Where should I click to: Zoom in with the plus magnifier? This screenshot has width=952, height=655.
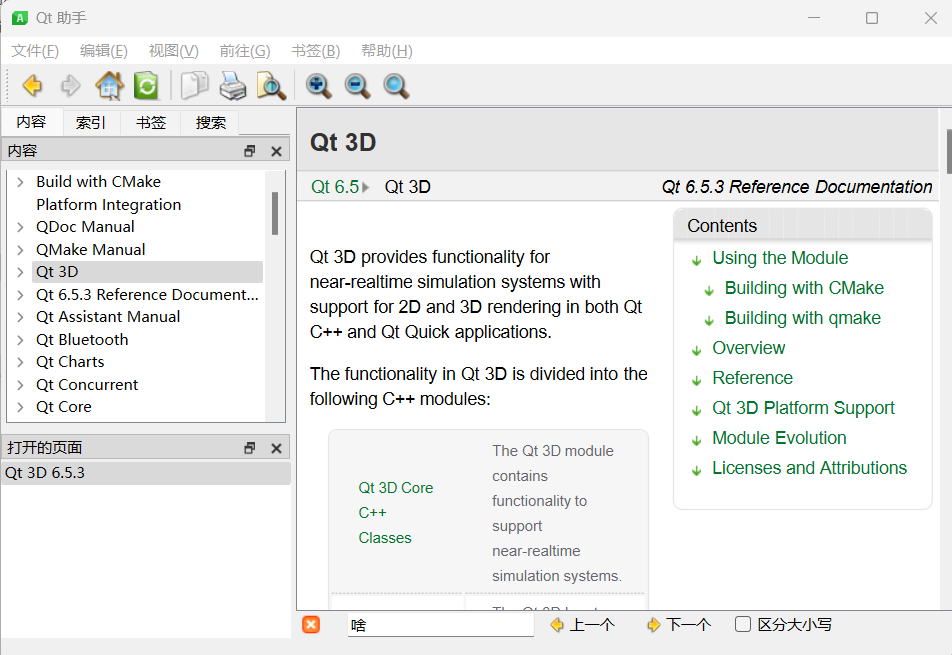click(x=319, y=86)
